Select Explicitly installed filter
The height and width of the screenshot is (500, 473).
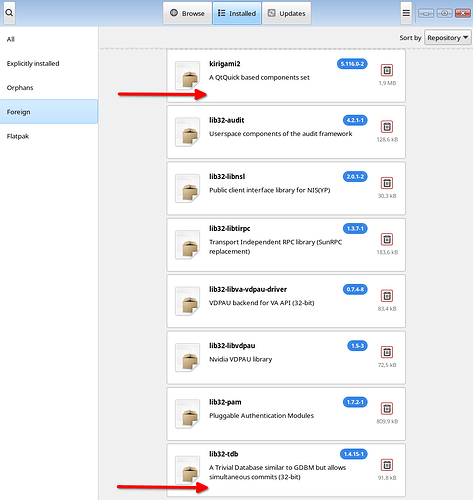[49, 63]
